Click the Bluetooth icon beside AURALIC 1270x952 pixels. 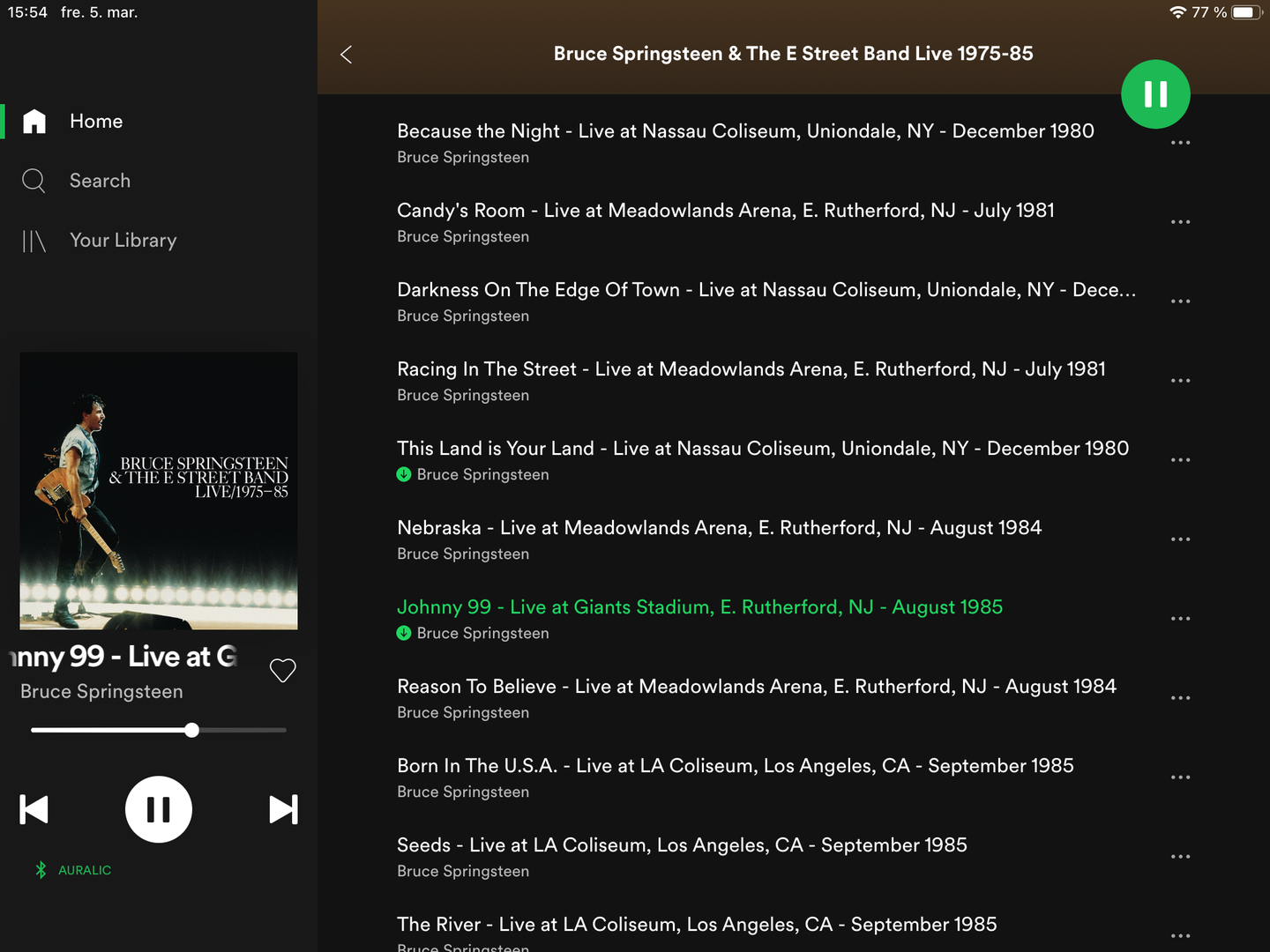coord(41,870)
